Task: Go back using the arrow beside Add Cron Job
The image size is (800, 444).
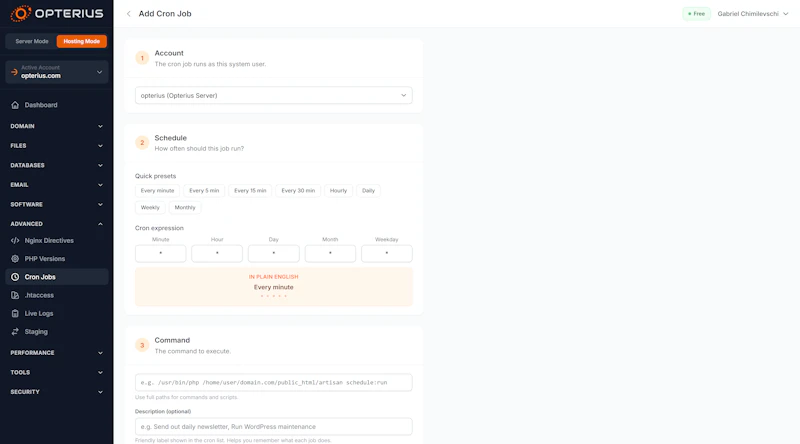Action: (129, 14)
